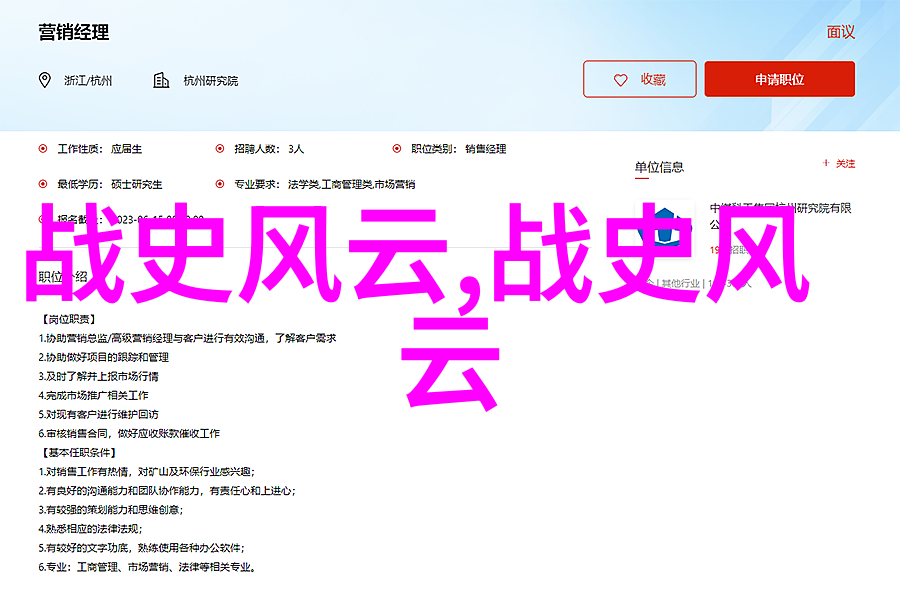Click the 浙江/杭州 location text
The height and width of the screenshot is (589, 900).
point(88,81)
